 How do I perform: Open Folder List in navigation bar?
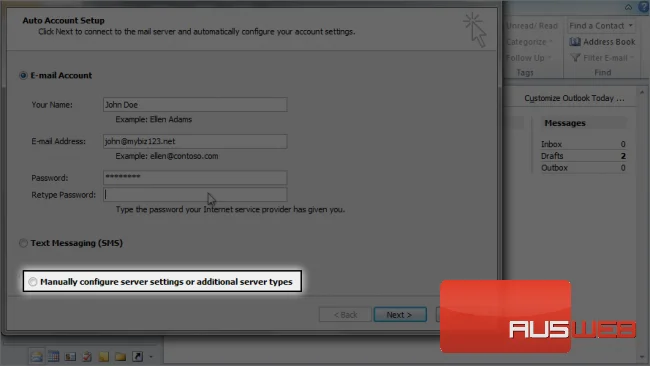click(x=121, y=356)
